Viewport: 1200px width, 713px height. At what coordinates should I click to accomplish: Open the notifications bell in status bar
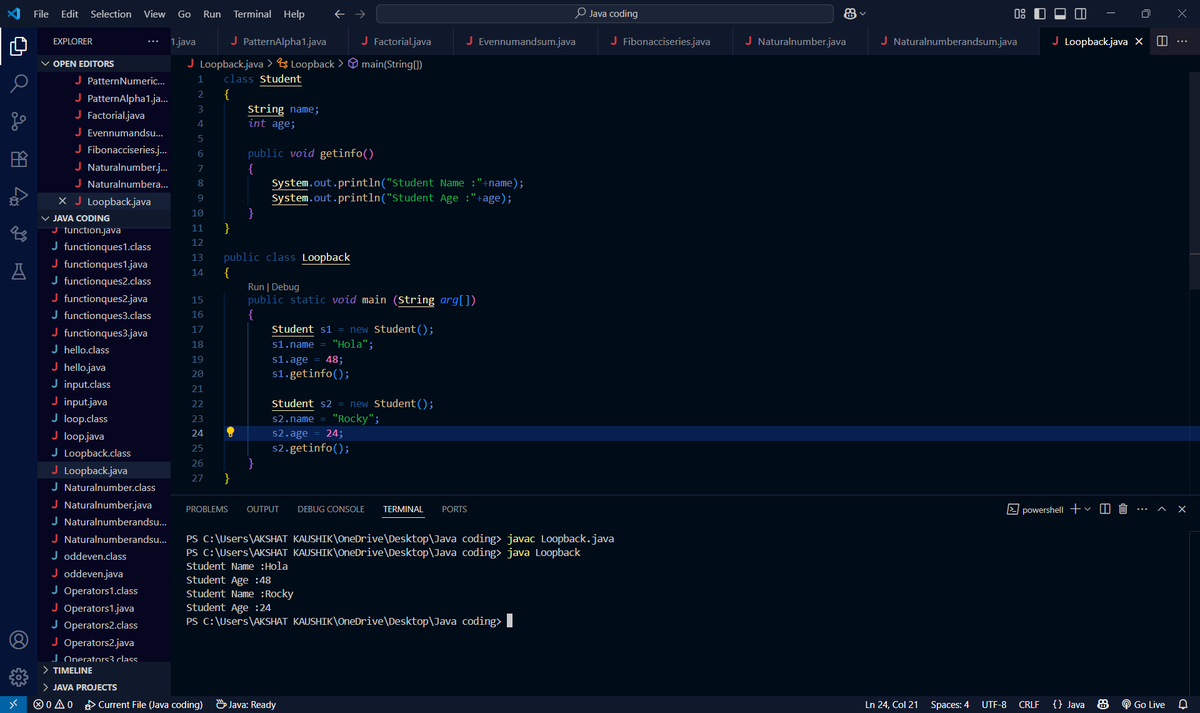click(x=1182, y=705)
